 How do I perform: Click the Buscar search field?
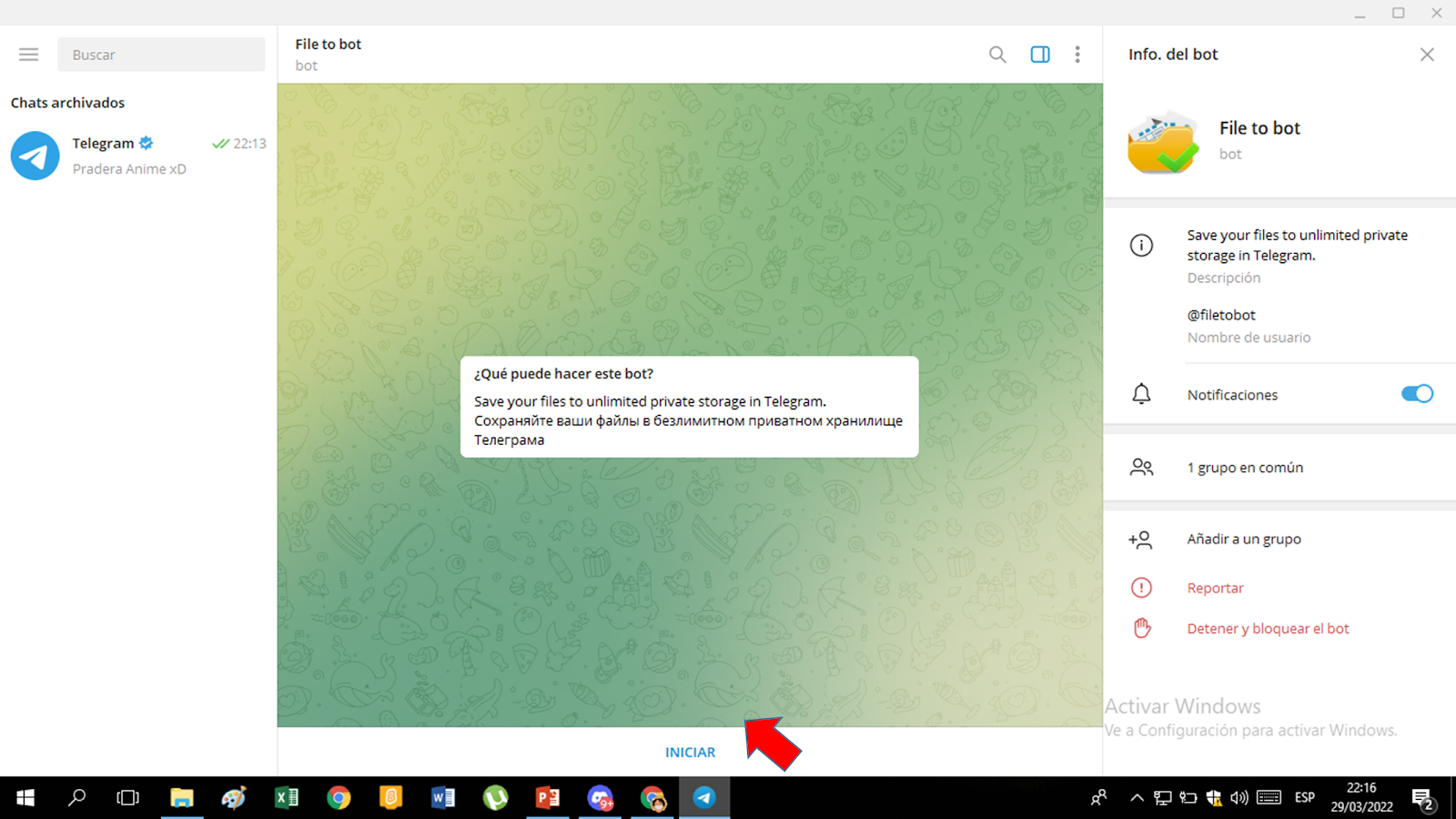161,55
